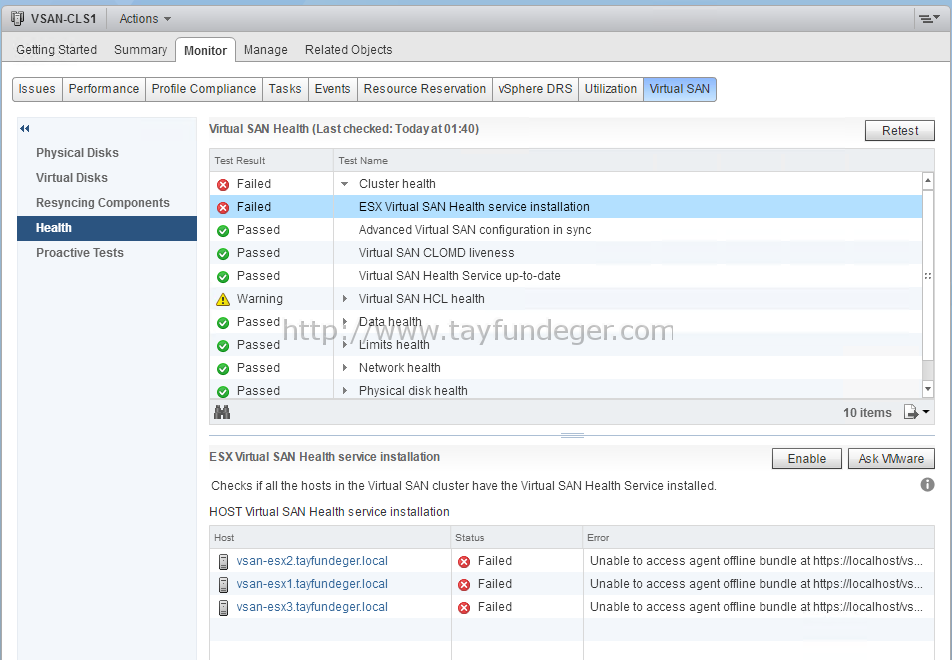Expand the Physical disk health group
Screen dimensions: 952x660
click(x=345, y=390)
